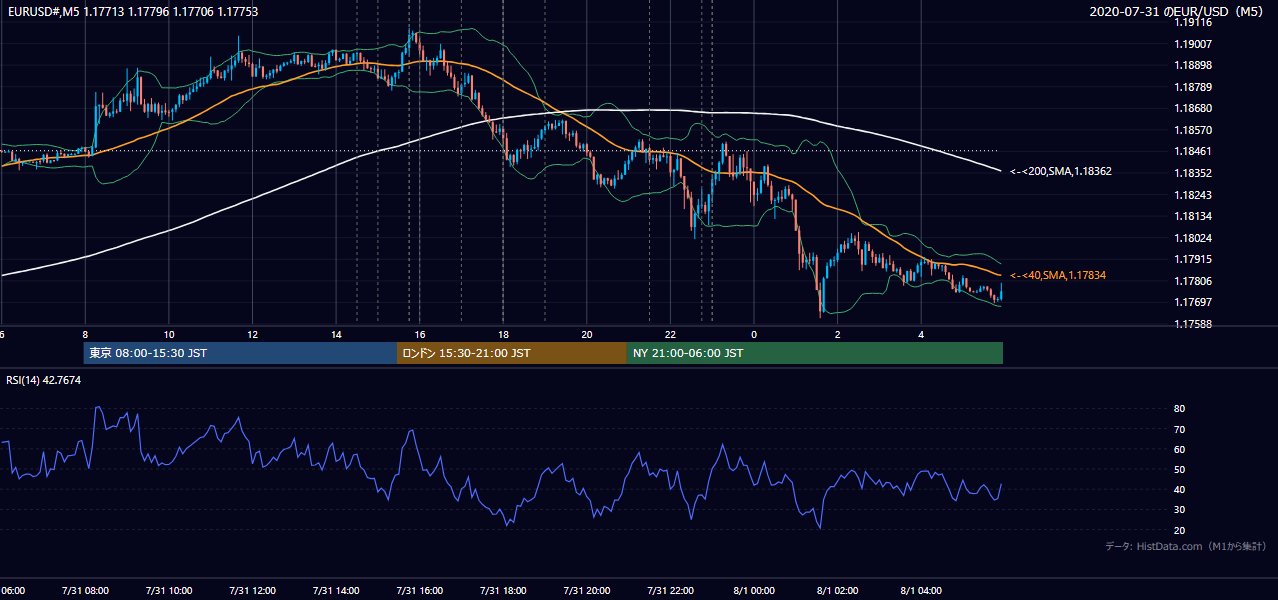Click the HistData.com data source credit

click(x=1186, y=546)
